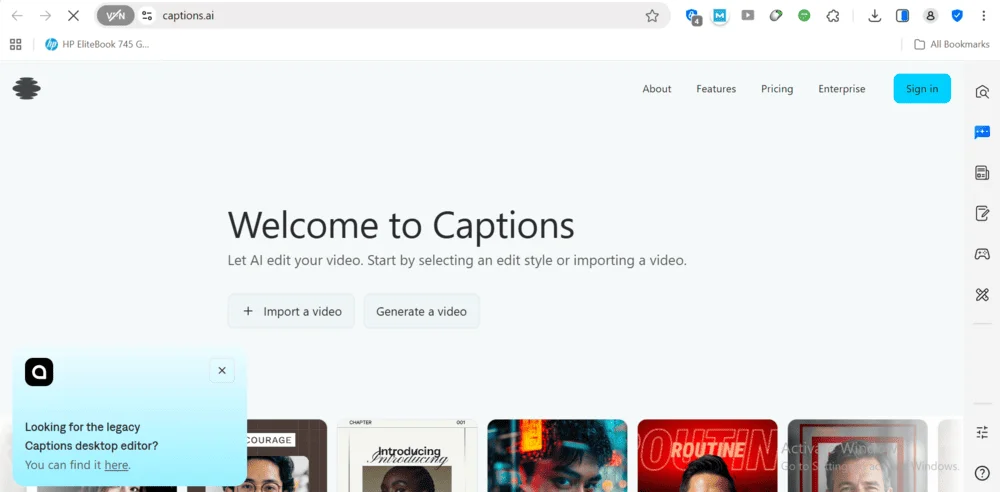Viewport: 1000px width, 492px height.
Task: Toggle the browser side panel button
Action: click(902, 16)
